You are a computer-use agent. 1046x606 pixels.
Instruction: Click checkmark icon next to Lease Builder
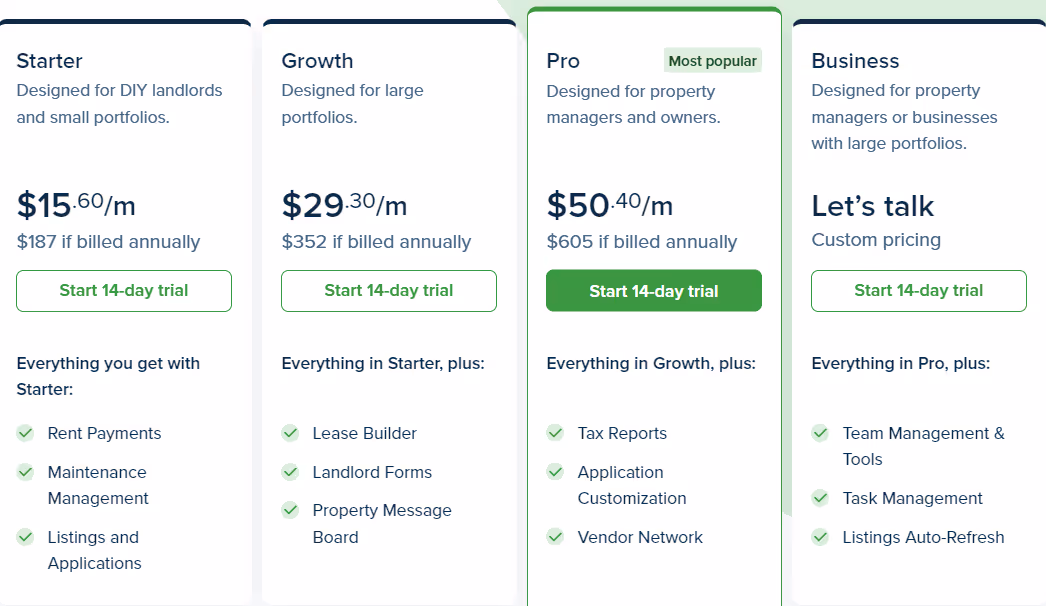pyautogui.click(x=290, y=433)
